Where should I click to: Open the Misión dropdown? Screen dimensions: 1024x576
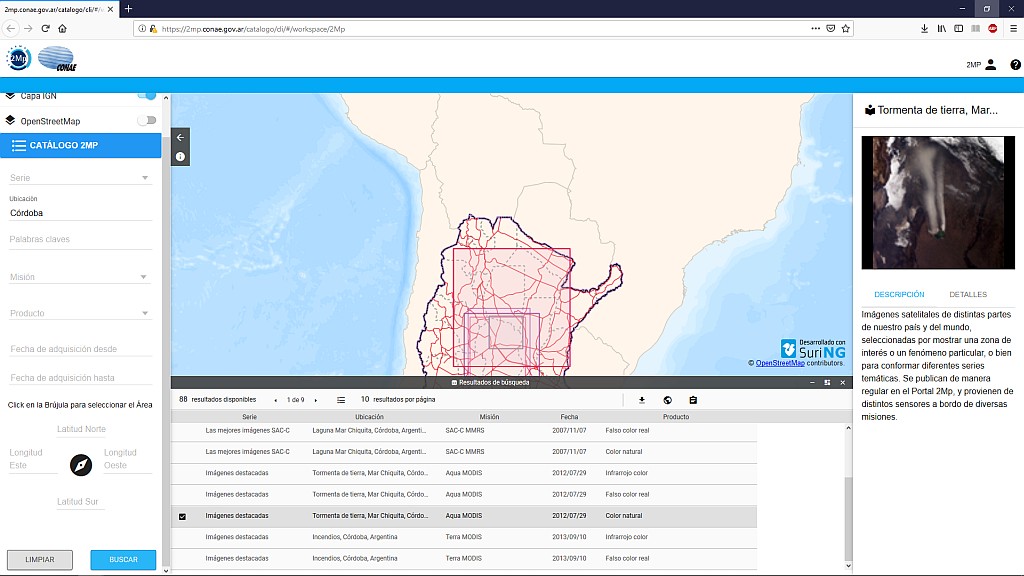pyautogui.click(x=80, y=277)
